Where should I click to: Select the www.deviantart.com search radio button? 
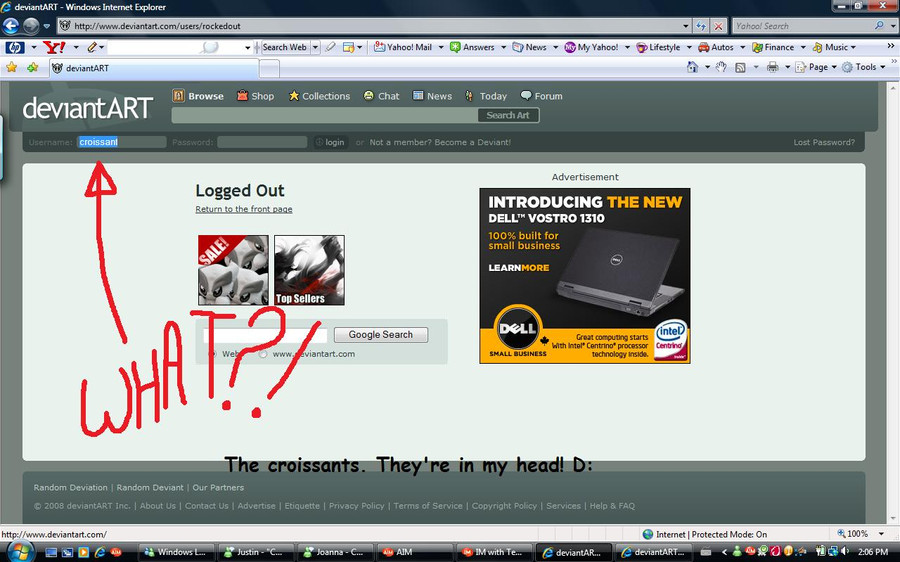pyautogui.click(x=263, y=354)
